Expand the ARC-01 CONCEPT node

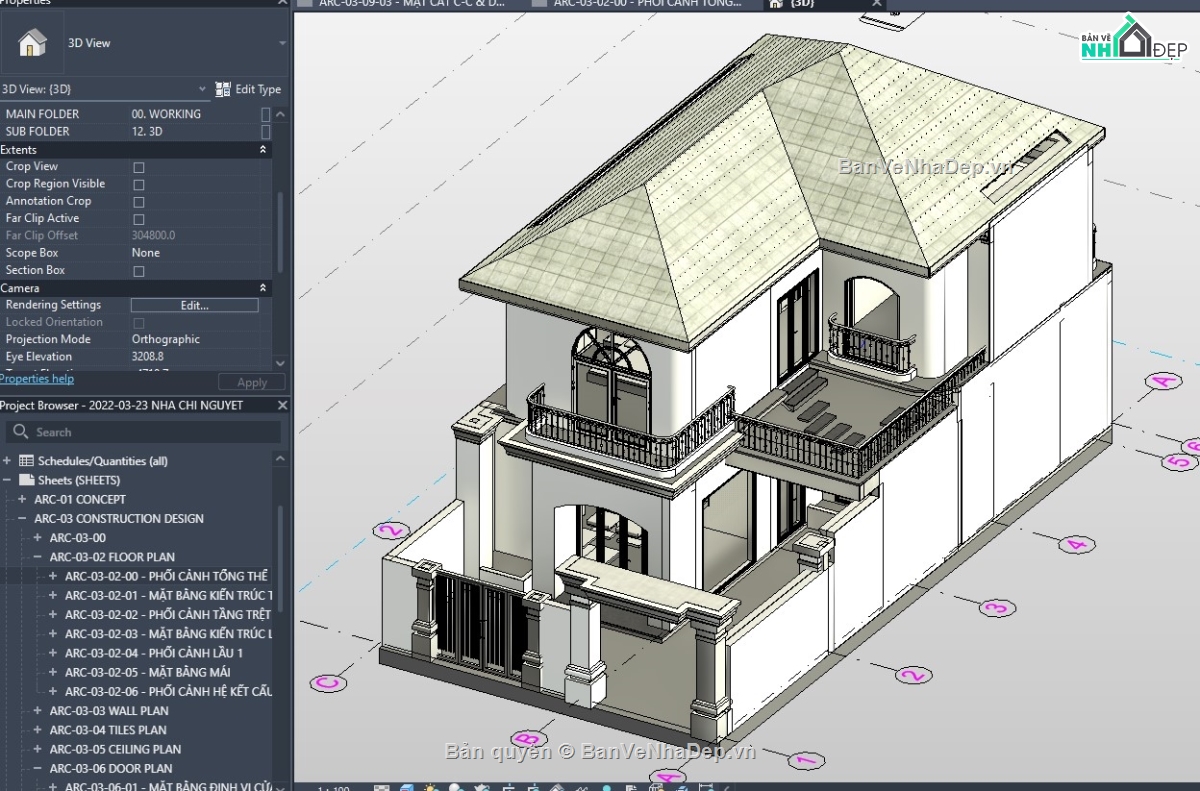(22, 499)
